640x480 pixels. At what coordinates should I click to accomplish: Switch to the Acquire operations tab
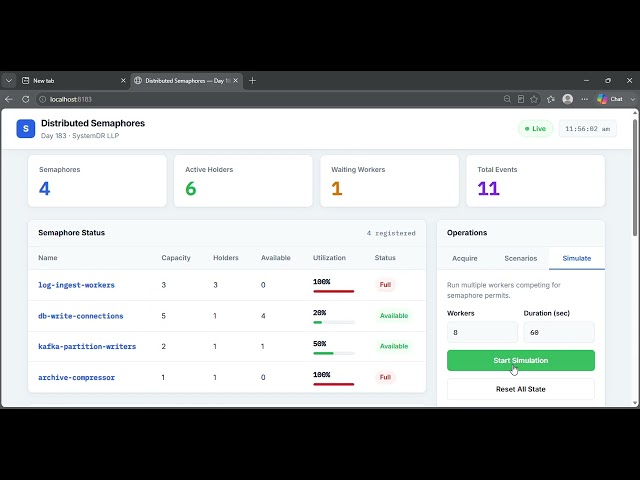tap(464, 258)
